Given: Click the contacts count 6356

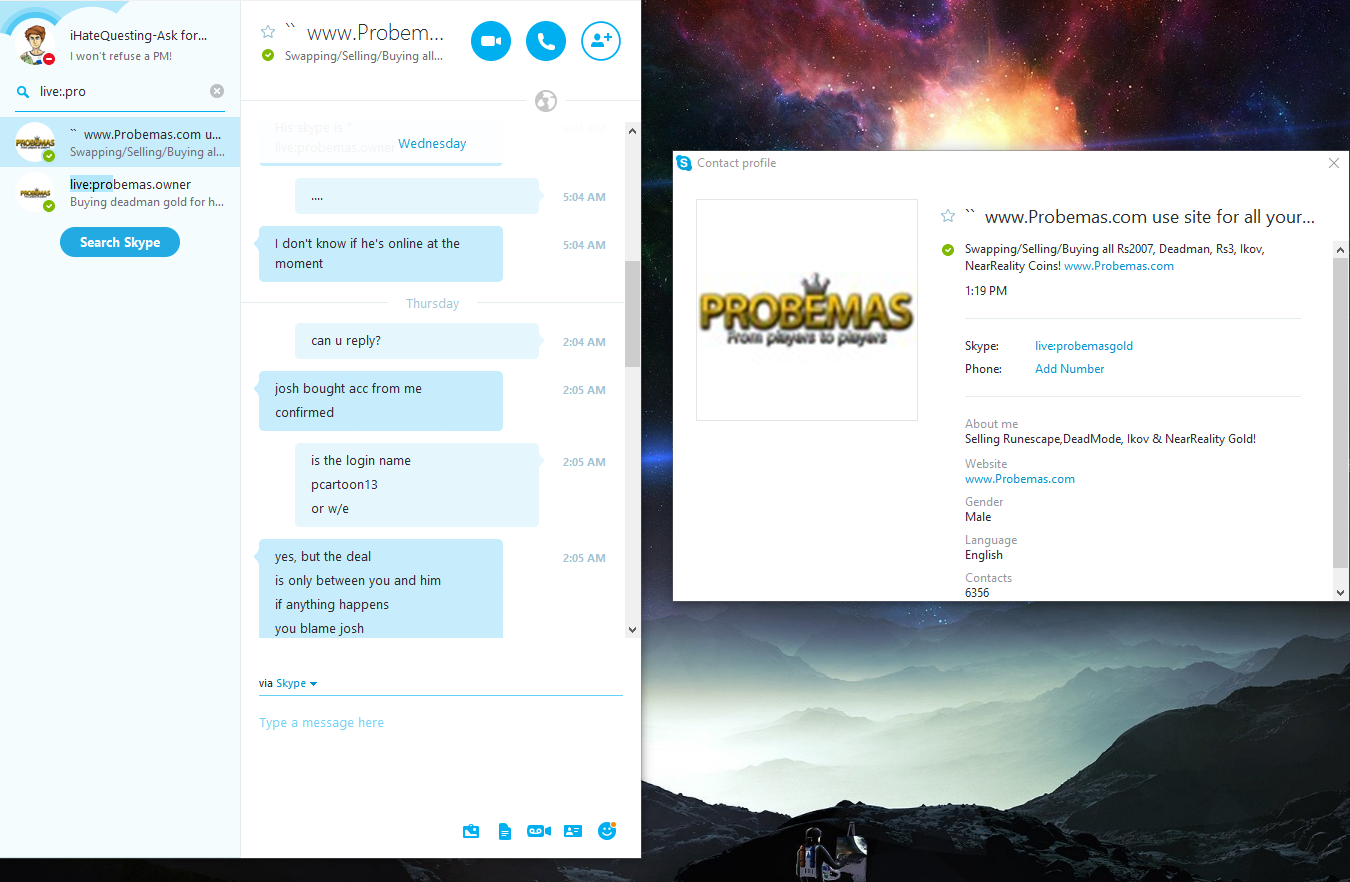Looking at the screenshot, I should pyautogui.click(x=977, y=593).
